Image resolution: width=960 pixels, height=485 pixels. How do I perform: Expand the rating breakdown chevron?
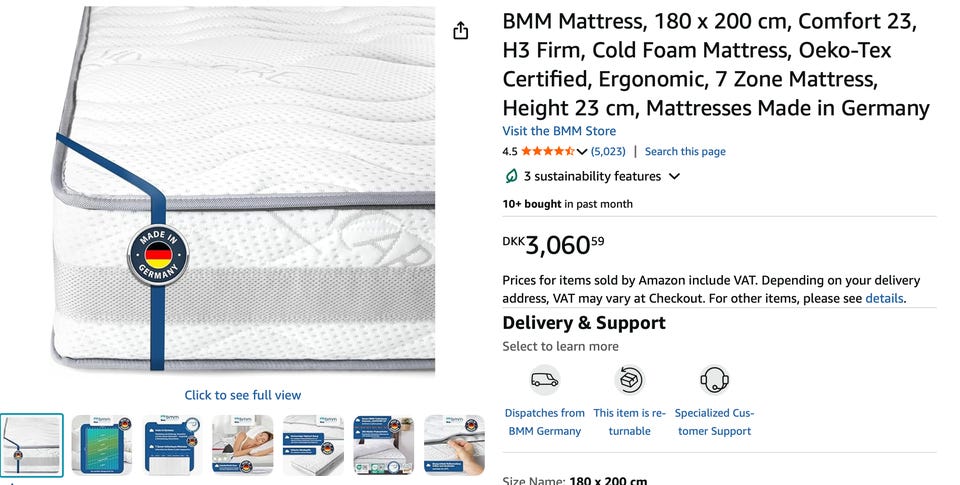[582, 152]
